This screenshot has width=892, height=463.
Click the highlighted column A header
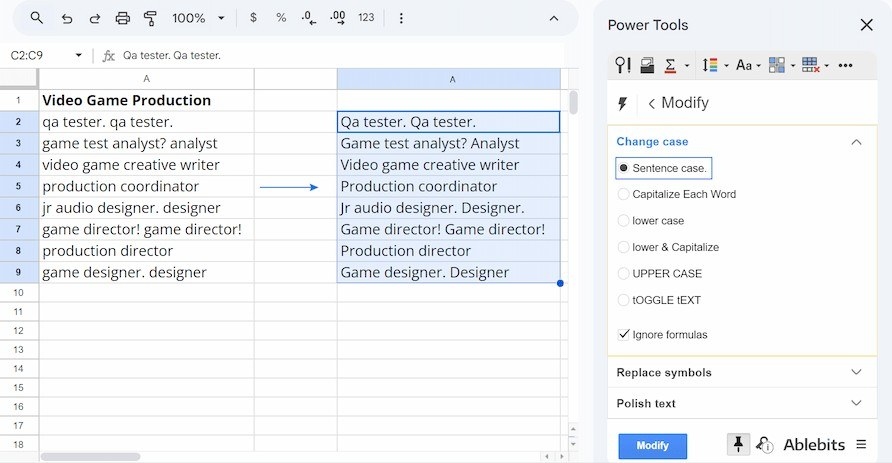448,79
